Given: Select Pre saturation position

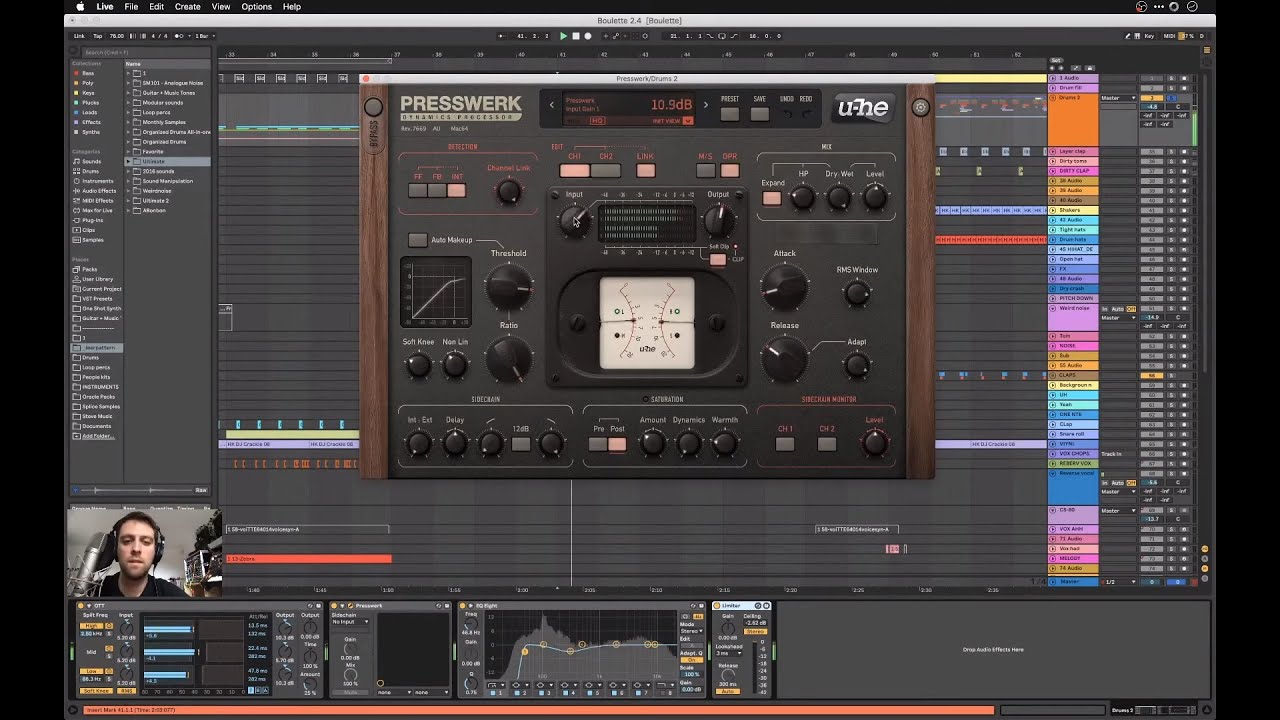Looking at the screenshot, I should click(598, 444).
